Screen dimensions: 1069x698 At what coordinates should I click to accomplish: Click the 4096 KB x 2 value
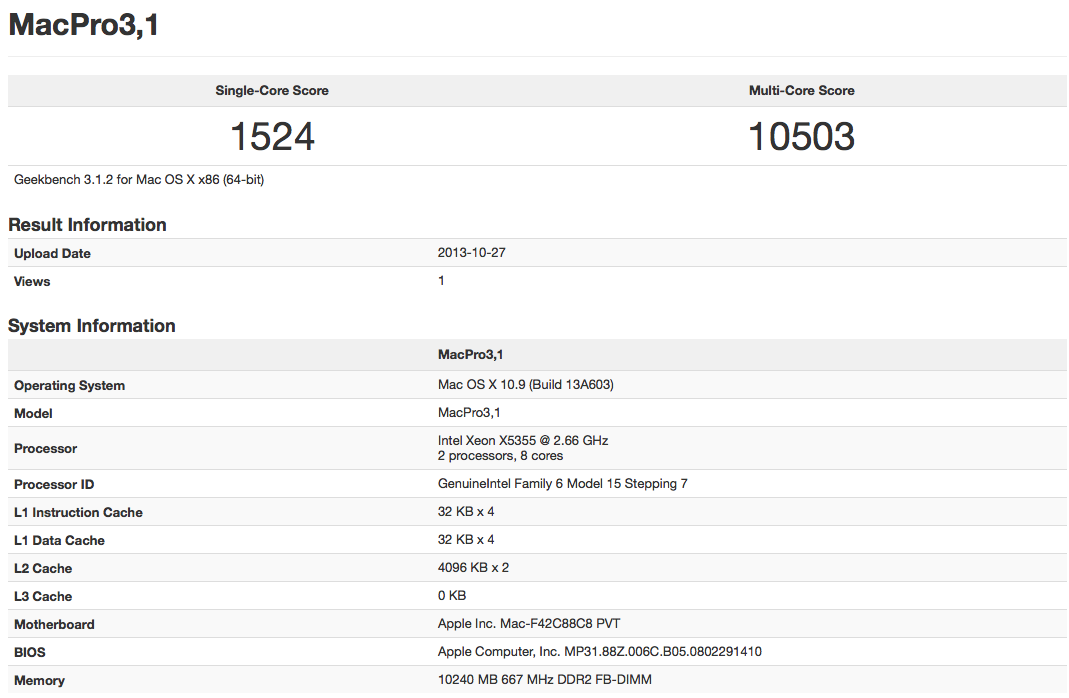tap(473, 567)
